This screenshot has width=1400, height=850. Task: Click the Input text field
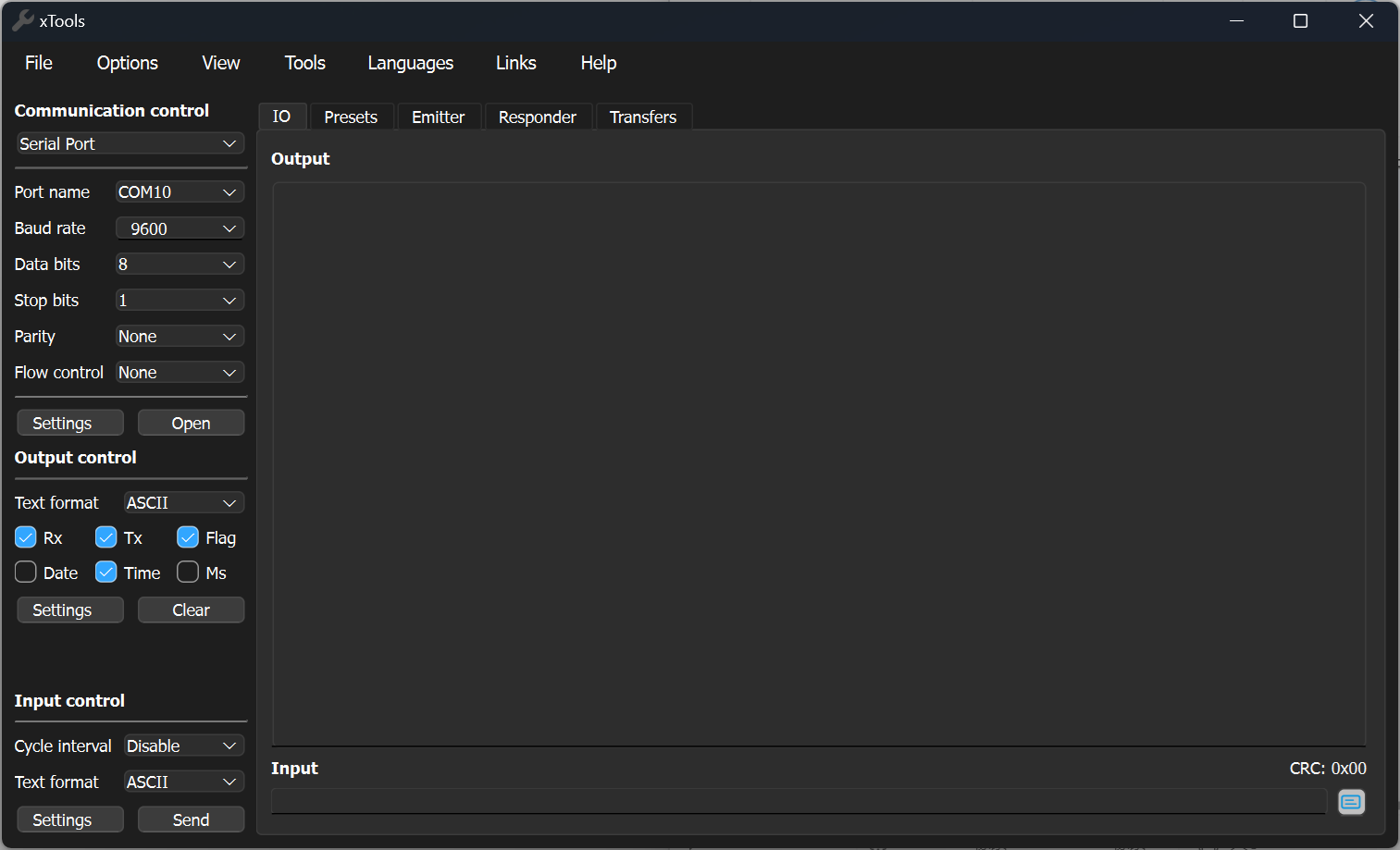click(x=798, y=801)
